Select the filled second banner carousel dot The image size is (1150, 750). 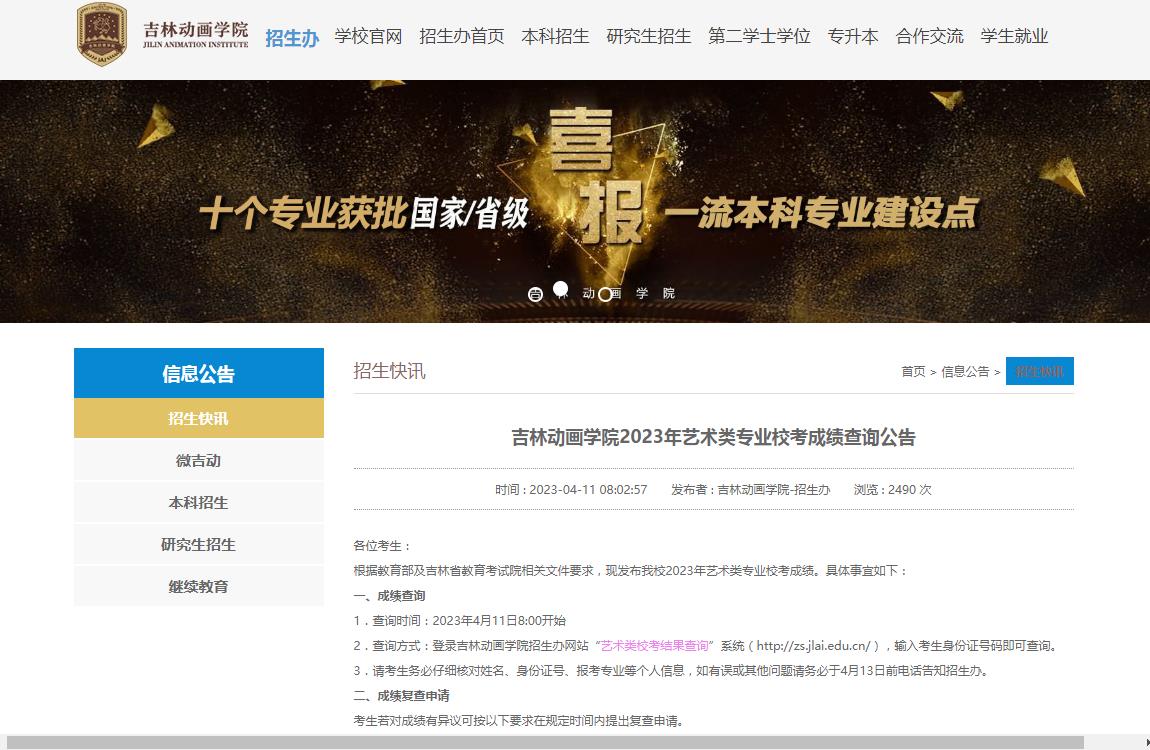coord(560,289)
